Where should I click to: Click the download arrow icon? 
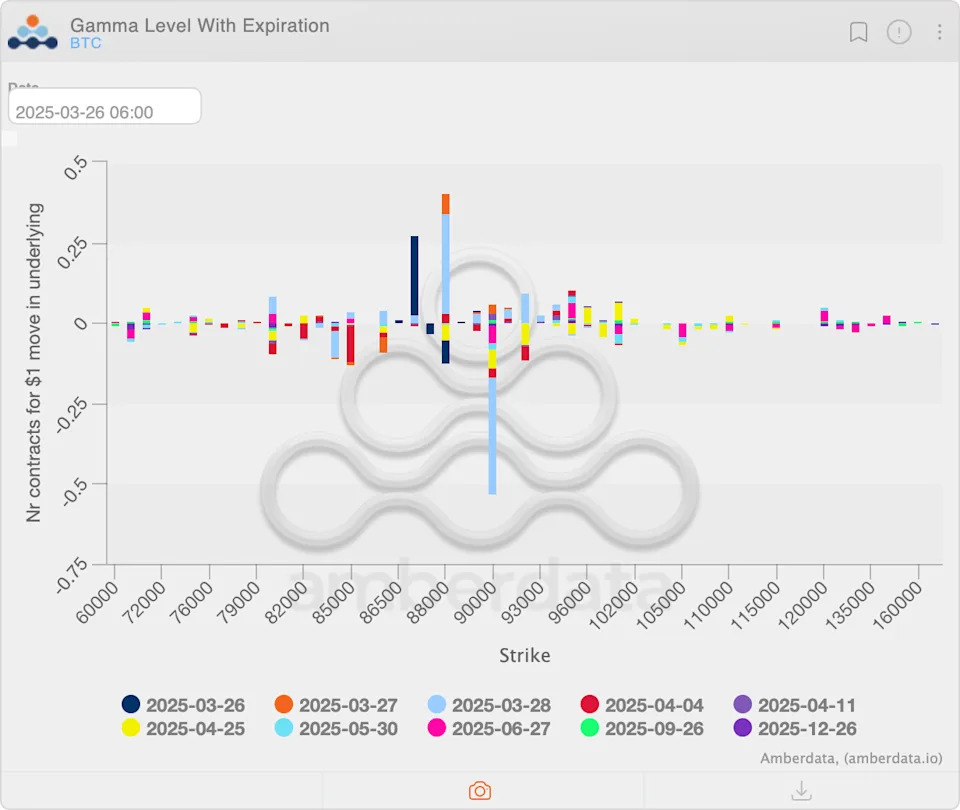[801, 790]
